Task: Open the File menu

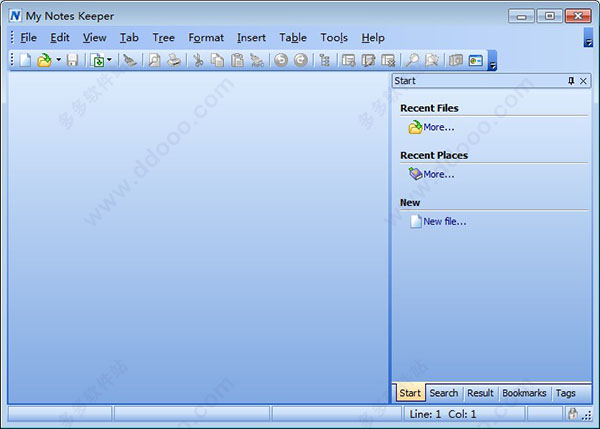Action: [x=28, y=38]
